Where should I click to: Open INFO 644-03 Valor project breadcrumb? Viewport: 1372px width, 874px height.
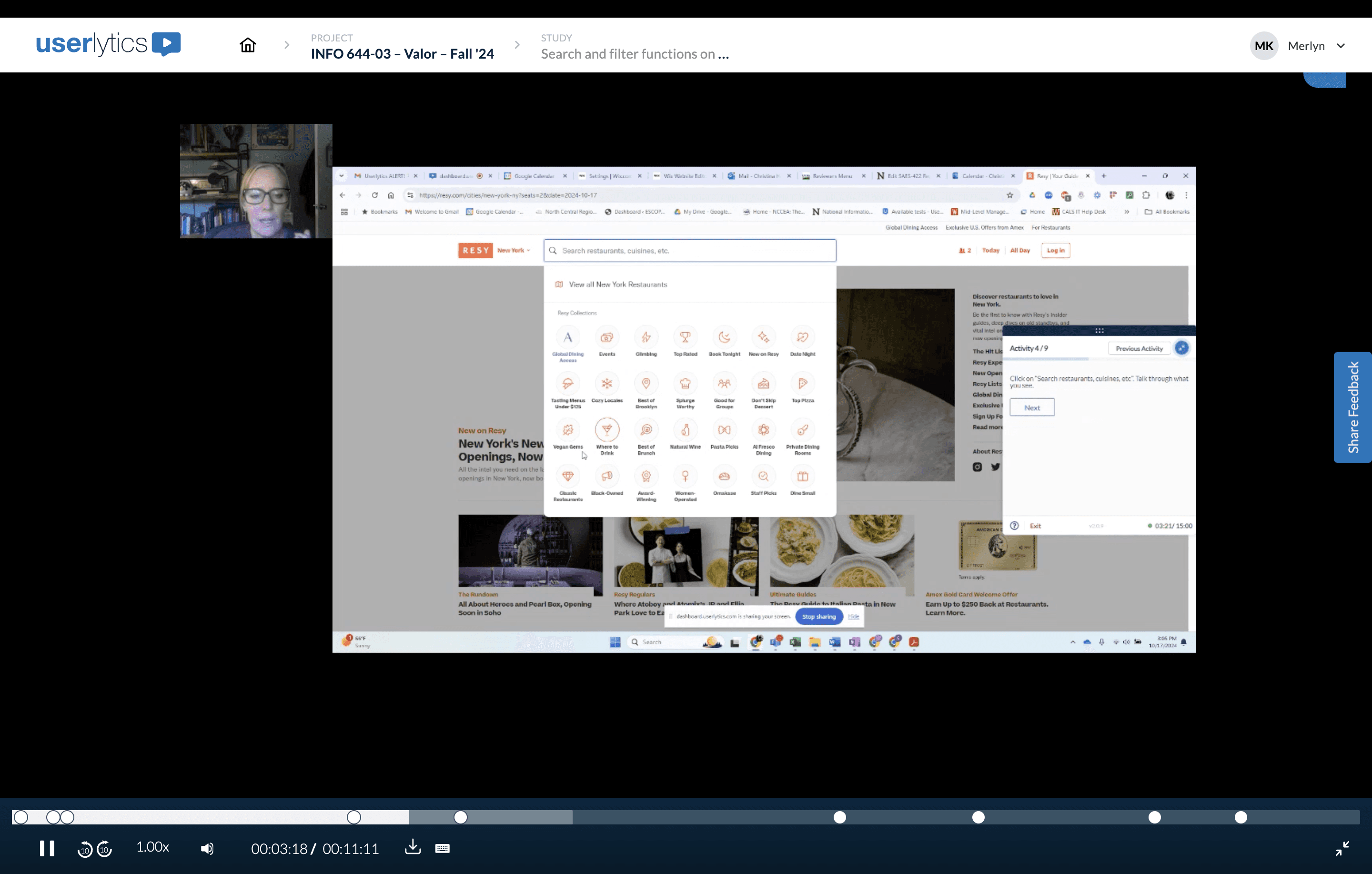click(402, 53)
